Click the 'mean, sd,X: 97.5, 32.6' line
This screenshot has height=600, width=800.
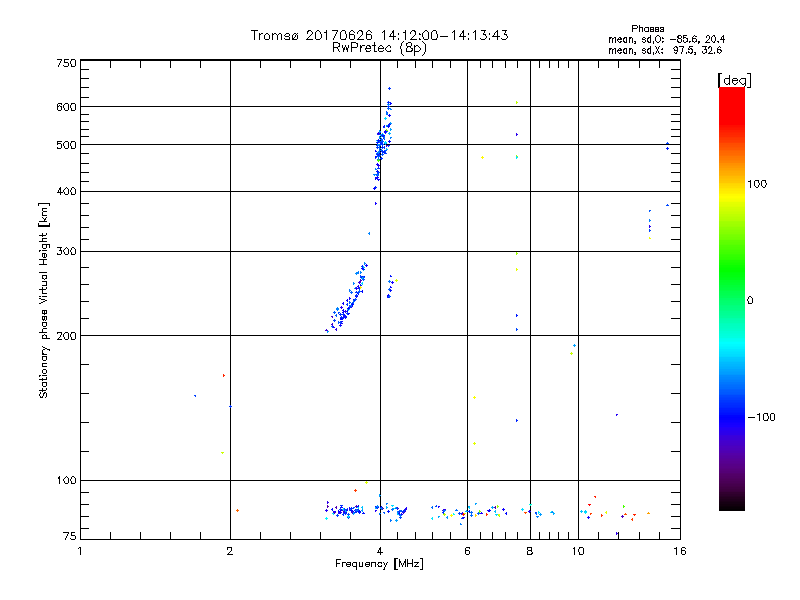click(x=665, y=50)
